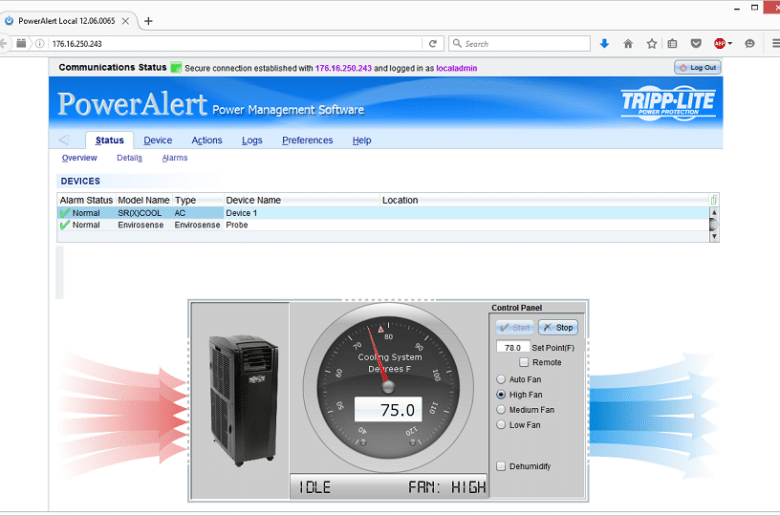Open a new browser tab with plus
780x516 pixels.
tap(148, 21)
